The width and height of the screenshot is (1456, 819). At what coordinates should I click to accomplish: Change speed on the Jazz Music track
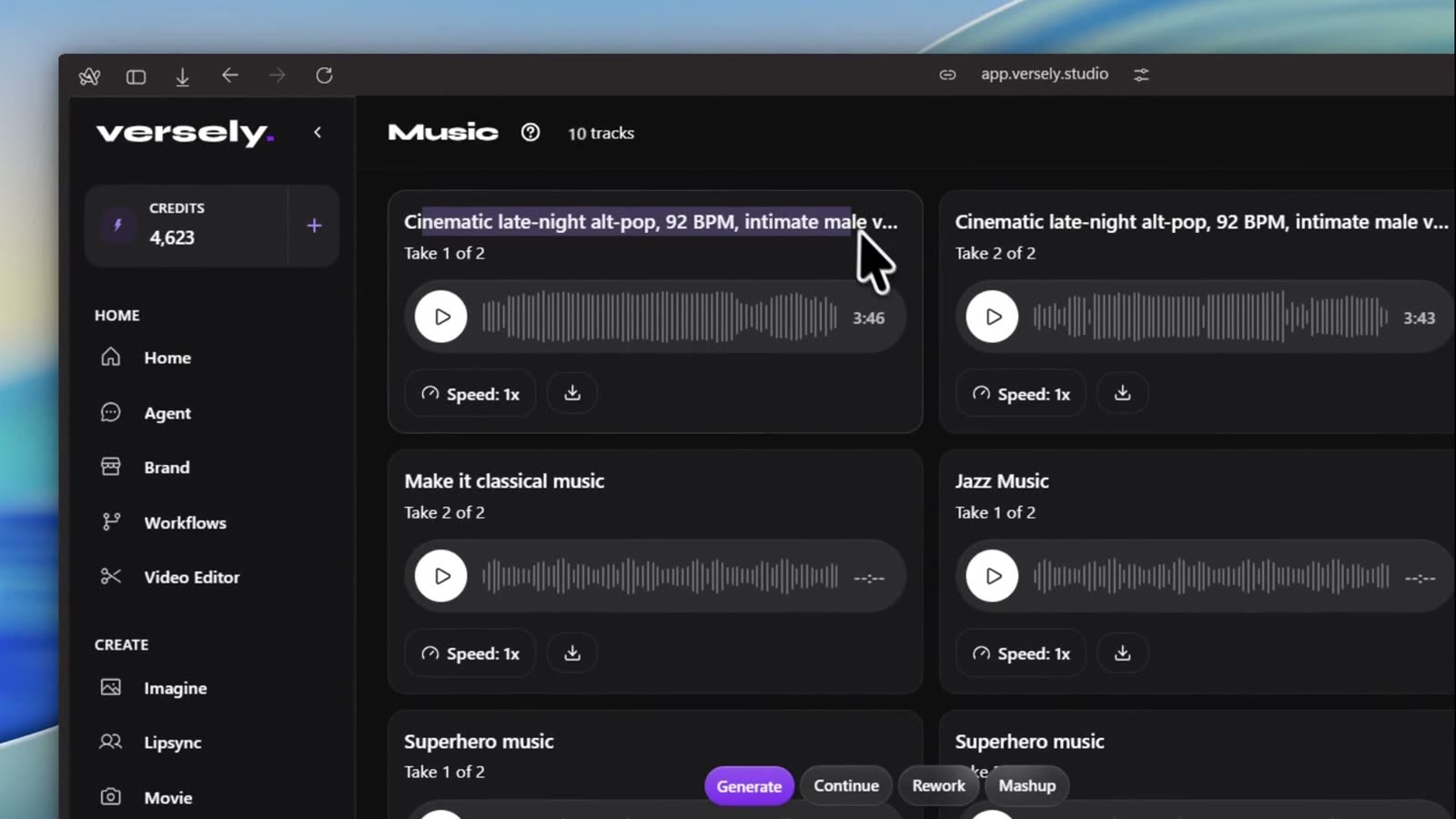pyautogui.click(x=1021, y=653)
